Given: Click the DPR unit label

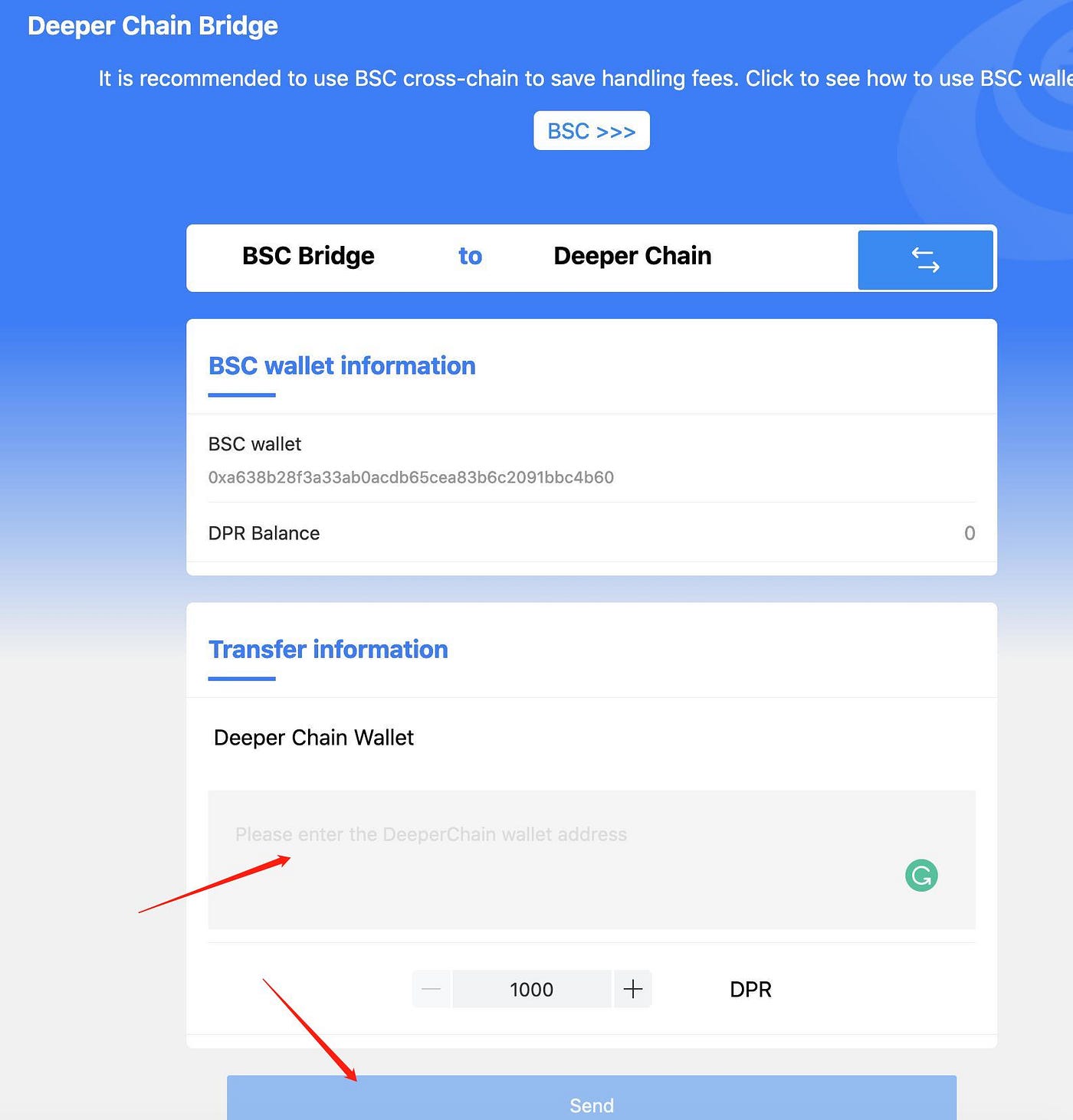Looking at the screenshot, I should [x=750, y=989].
